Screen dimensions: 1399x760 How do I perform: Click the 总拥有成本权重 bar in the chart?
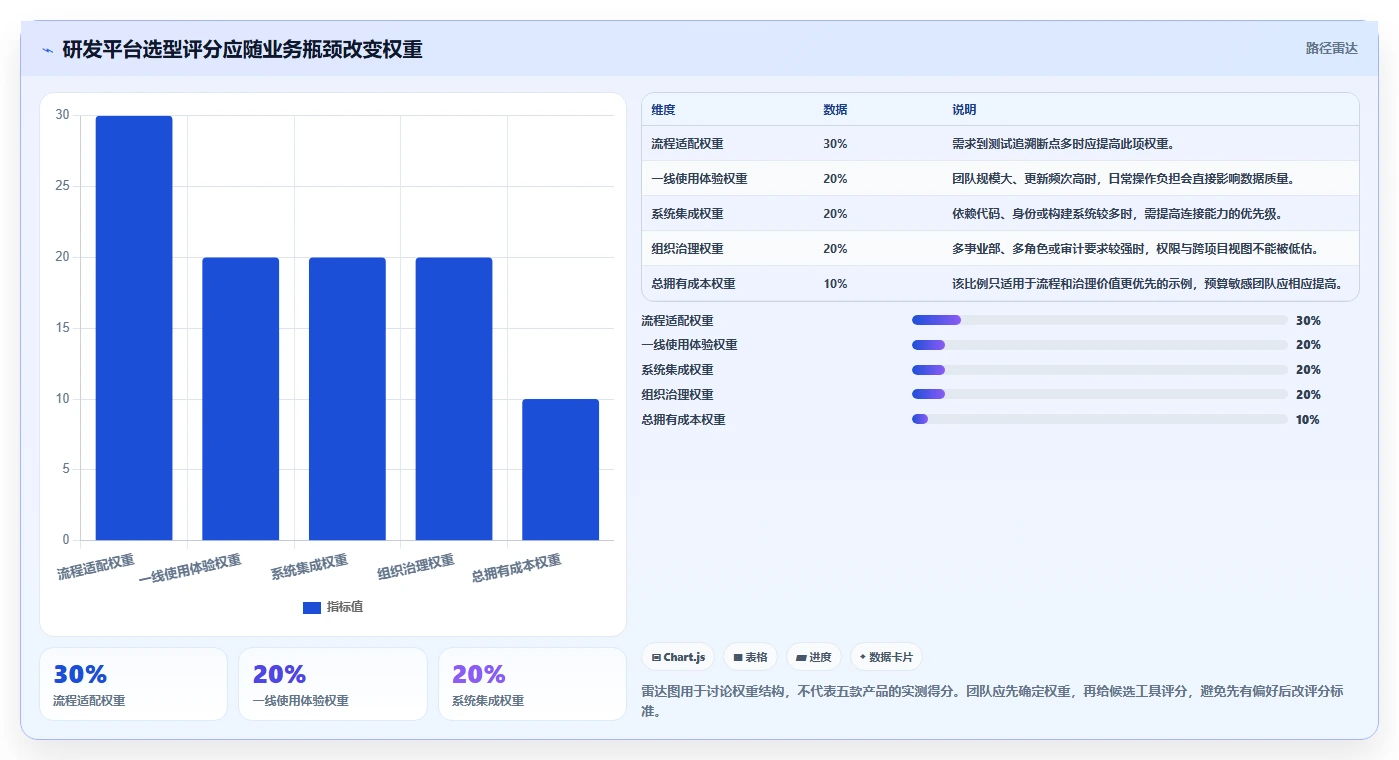coord(560,470)
